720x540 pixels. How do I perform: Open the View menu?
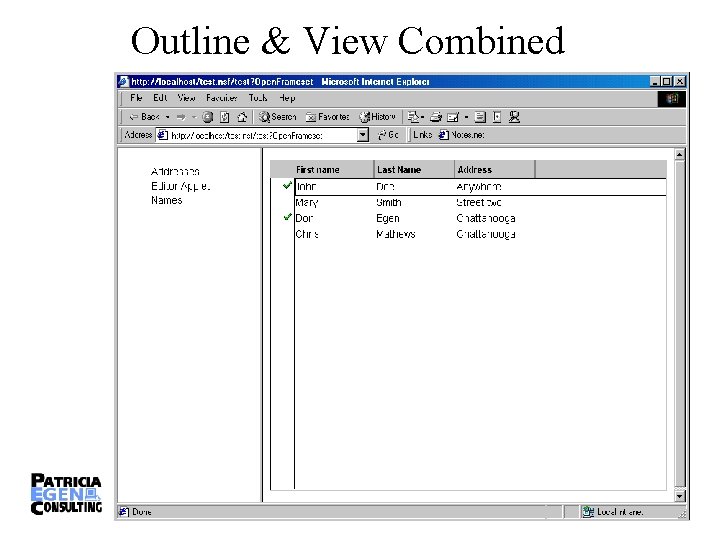pyautogui.click(x=186, y=98)
